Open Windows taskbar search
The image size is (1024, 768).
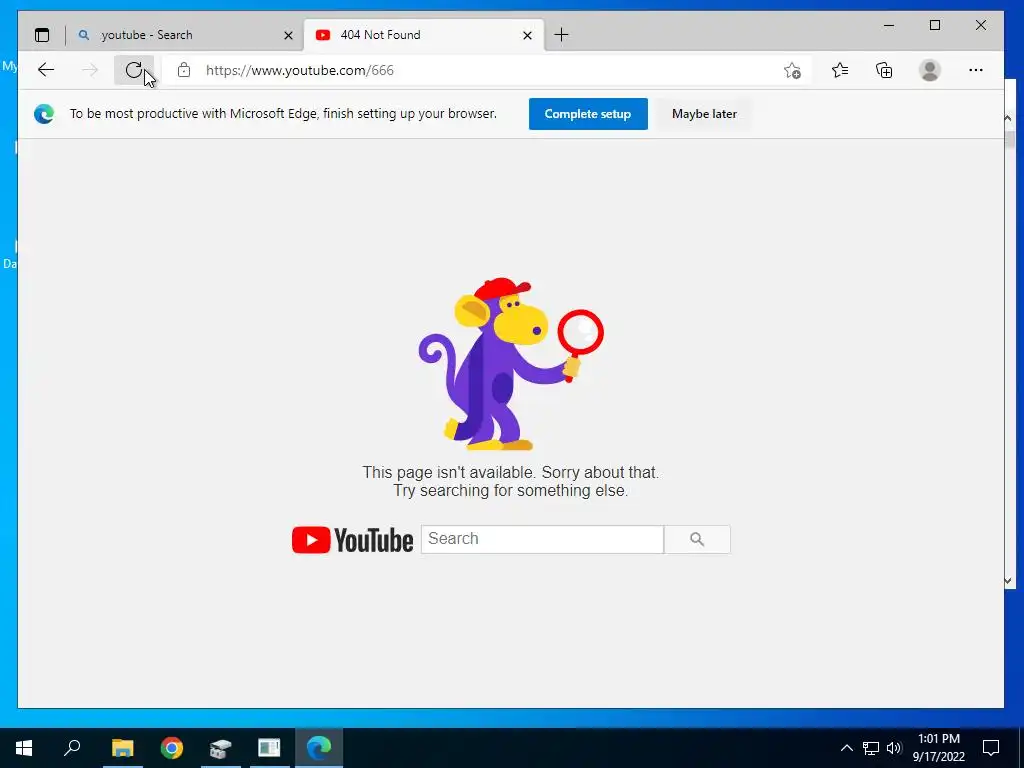72,748
